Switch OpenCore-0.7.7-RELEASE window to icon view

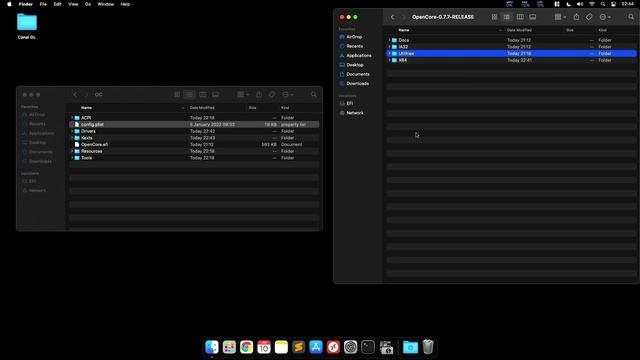[494, 17]
